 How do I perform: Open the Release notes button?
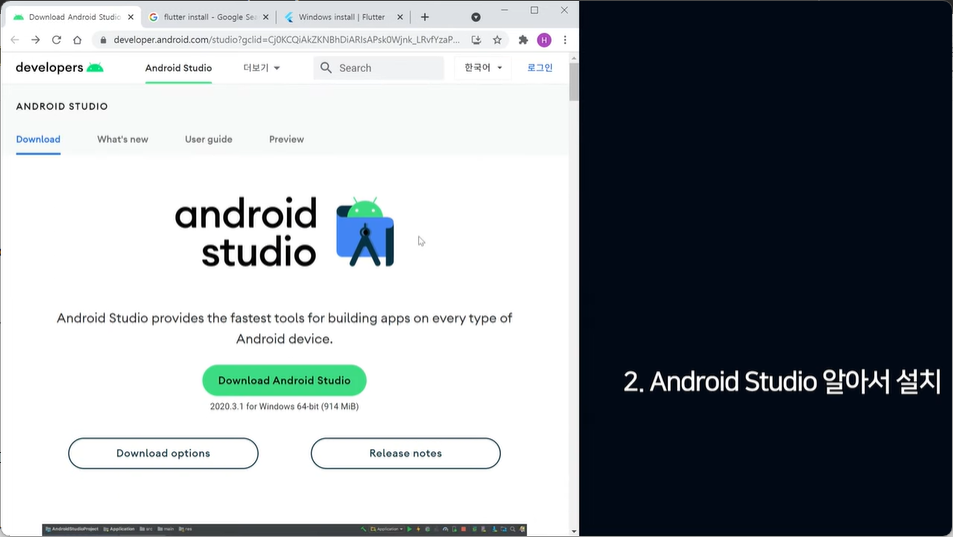click(405, 453)
